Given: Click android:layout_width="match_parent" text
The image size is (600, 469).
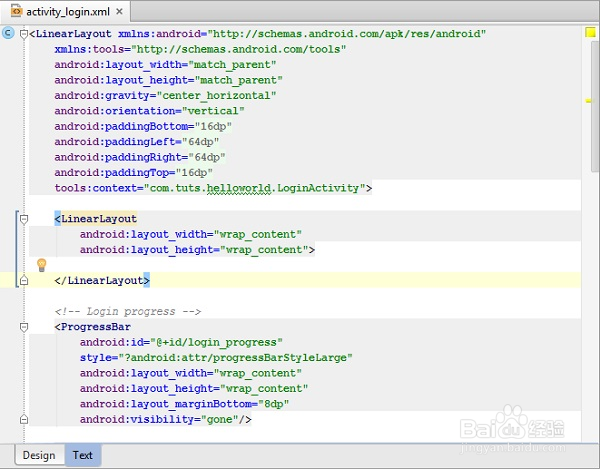Looking at the screenshot, I should click(x=165, y=65).
